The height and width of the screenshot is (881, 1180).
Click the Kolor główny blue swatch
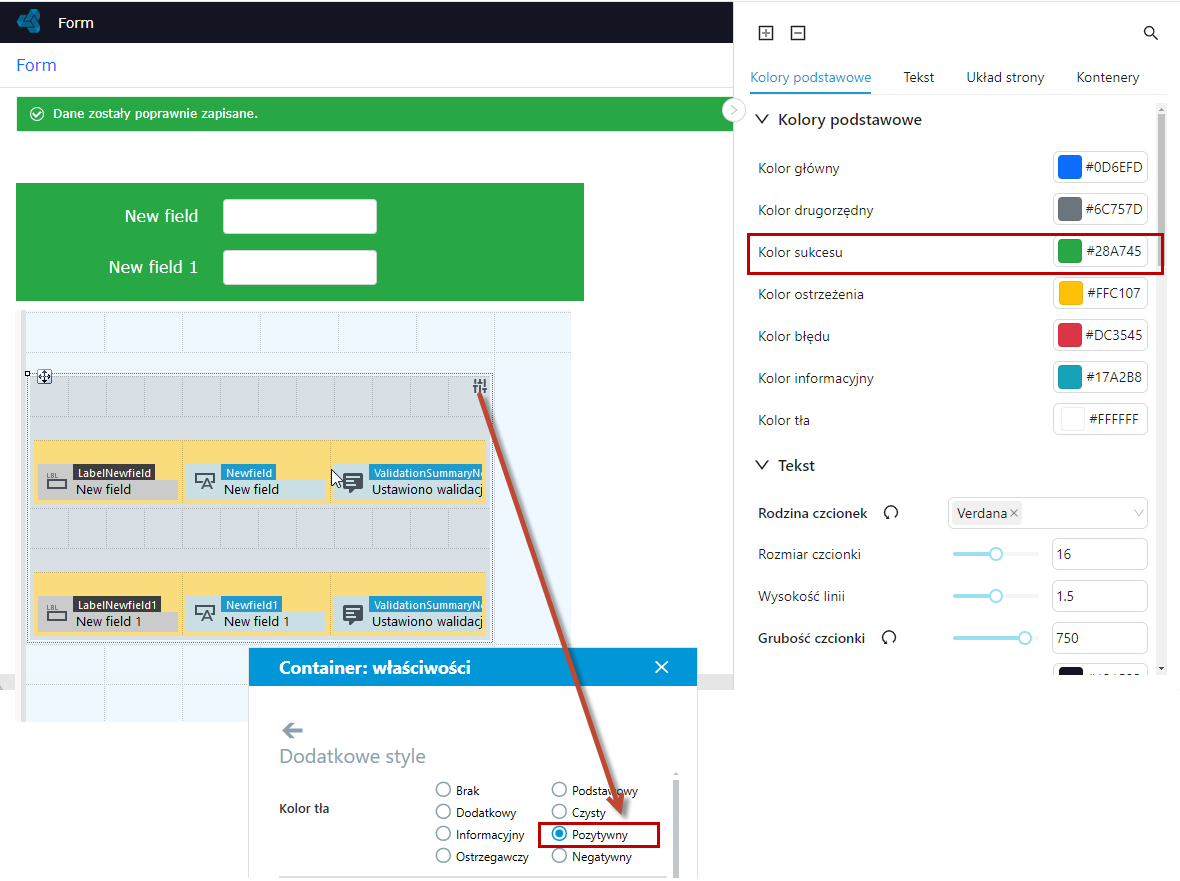point(1069,167)
